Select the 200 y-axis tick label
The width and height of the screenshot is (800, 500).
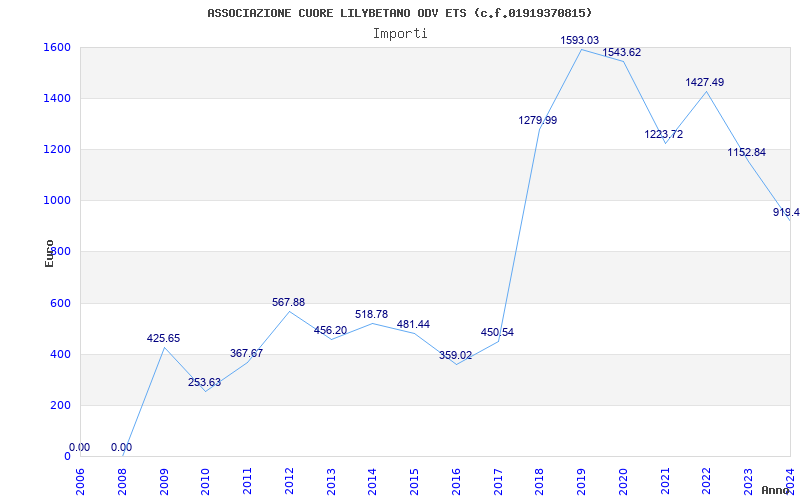[60, 405]
